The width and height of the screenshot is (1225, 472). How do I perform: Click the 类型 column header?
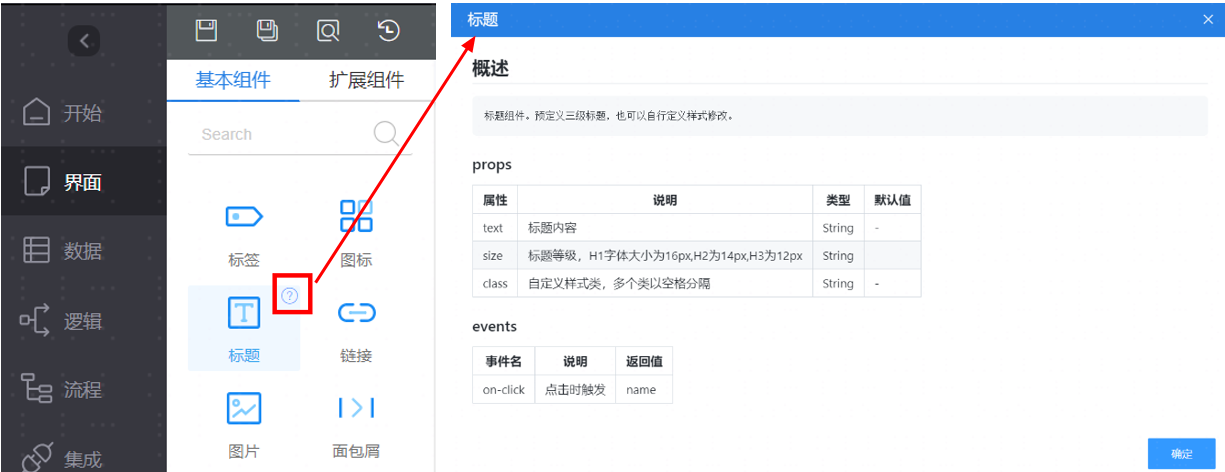coord(838,200)
